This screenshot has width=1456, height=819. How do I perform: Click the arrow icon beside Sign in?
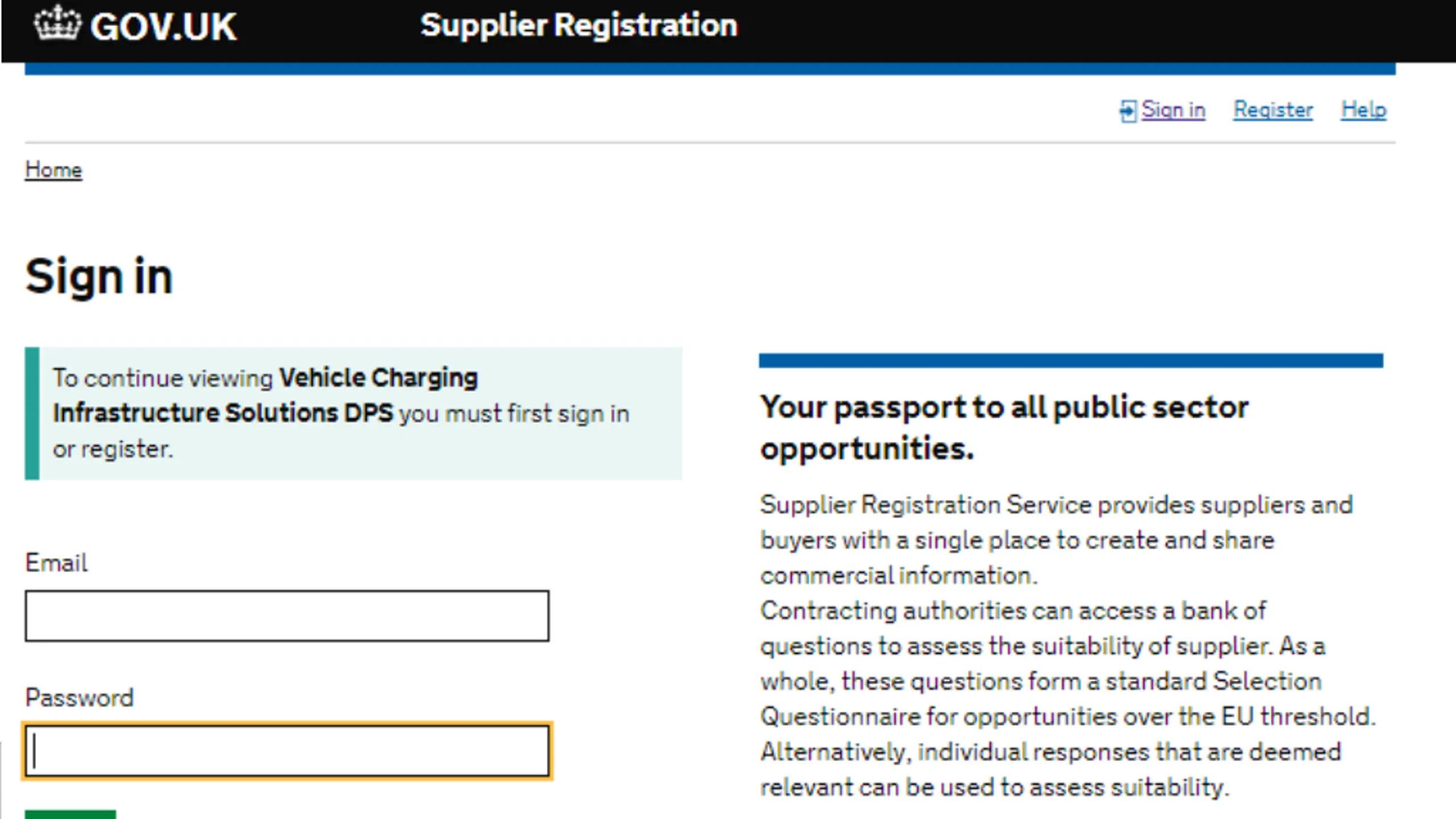(x=1128, y=111)
